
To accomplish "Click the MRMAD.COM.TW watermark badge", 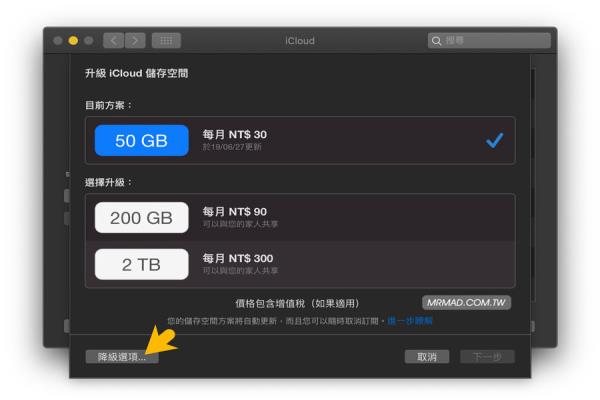I will pos(466,303).
